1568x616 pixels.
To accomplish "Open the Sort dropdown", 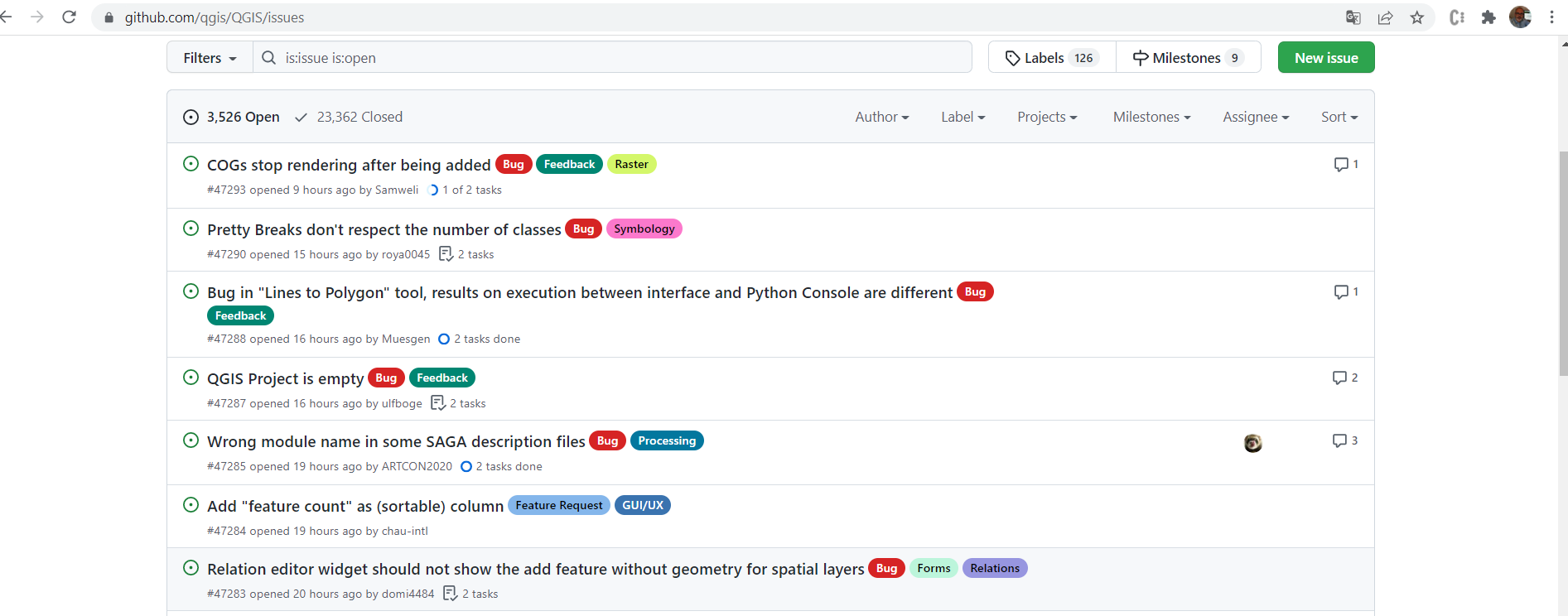I will coord(1339,117).
